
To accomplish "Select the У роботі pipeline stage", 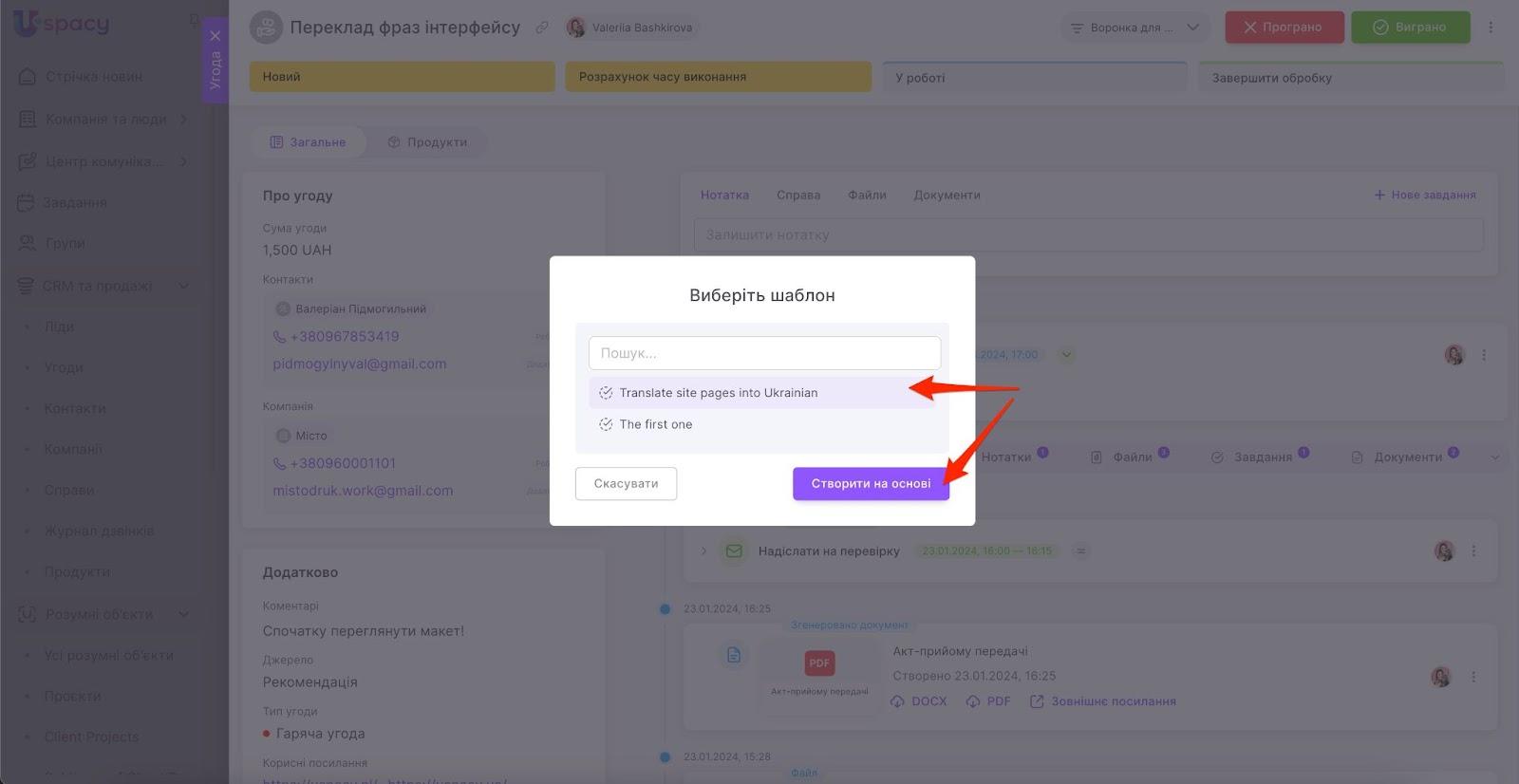I will coord(1035,78).
